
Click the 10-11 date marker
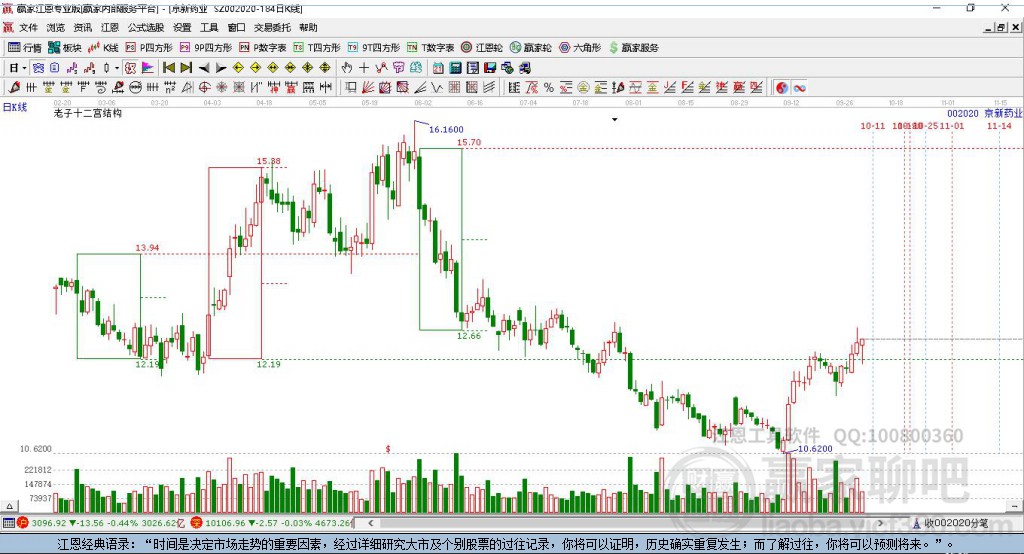872,125
